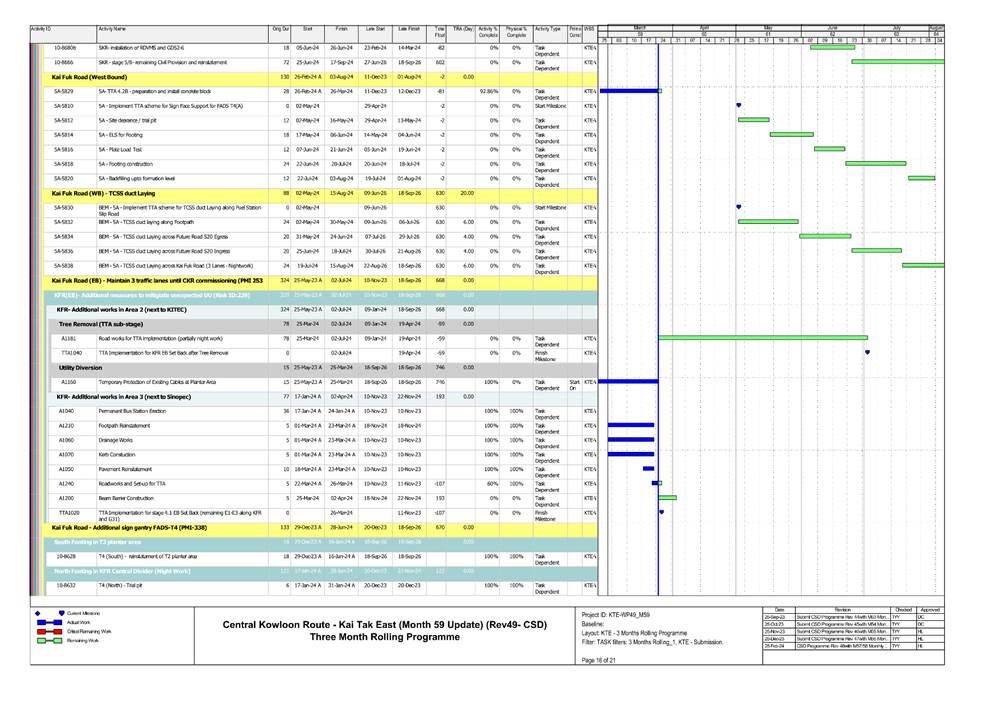Click the milestone diamond on the SA-5830 row
This screenshot has width=1001, height=708.
(739, 205)
